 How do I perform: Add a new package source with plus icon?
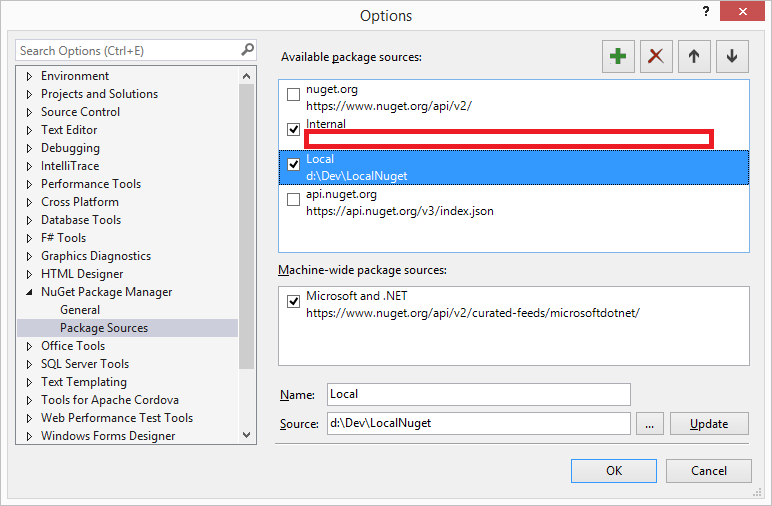tap(618, 57)
